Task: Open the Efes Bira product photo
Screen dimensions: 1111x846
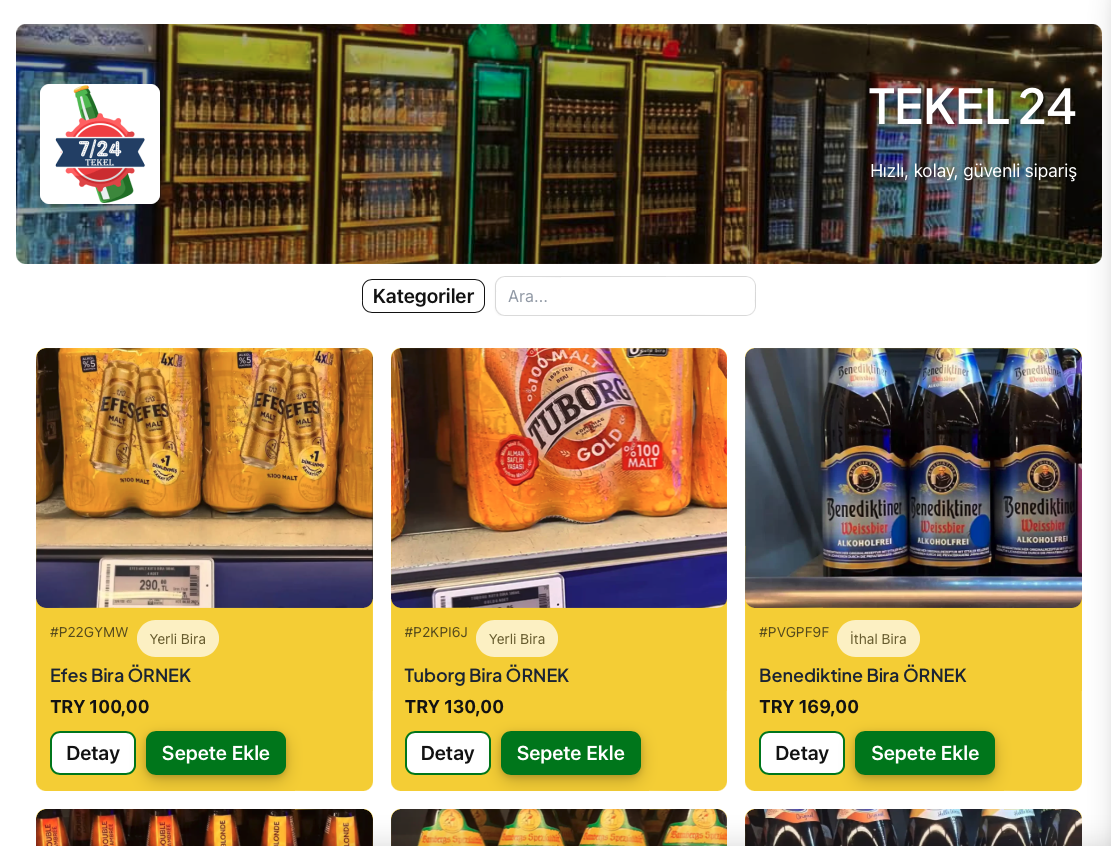Action: point(204,478)
